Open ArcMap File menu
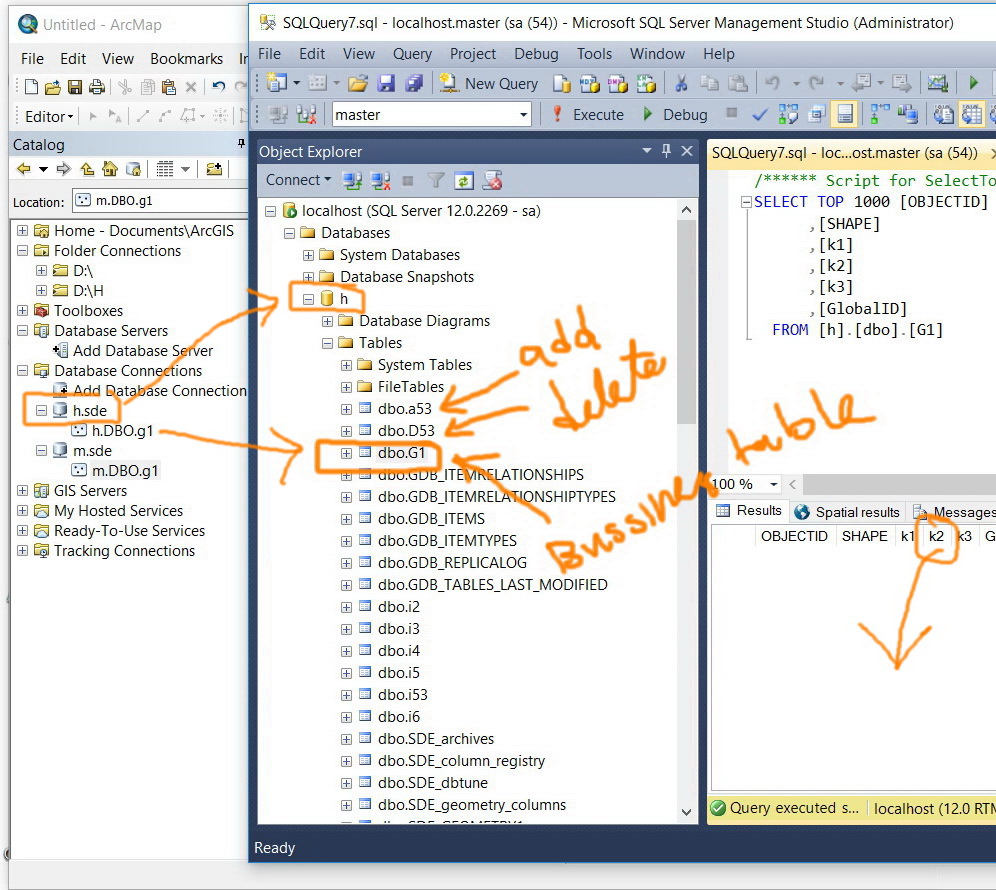 pyautogui.click(x=32, y=59)
